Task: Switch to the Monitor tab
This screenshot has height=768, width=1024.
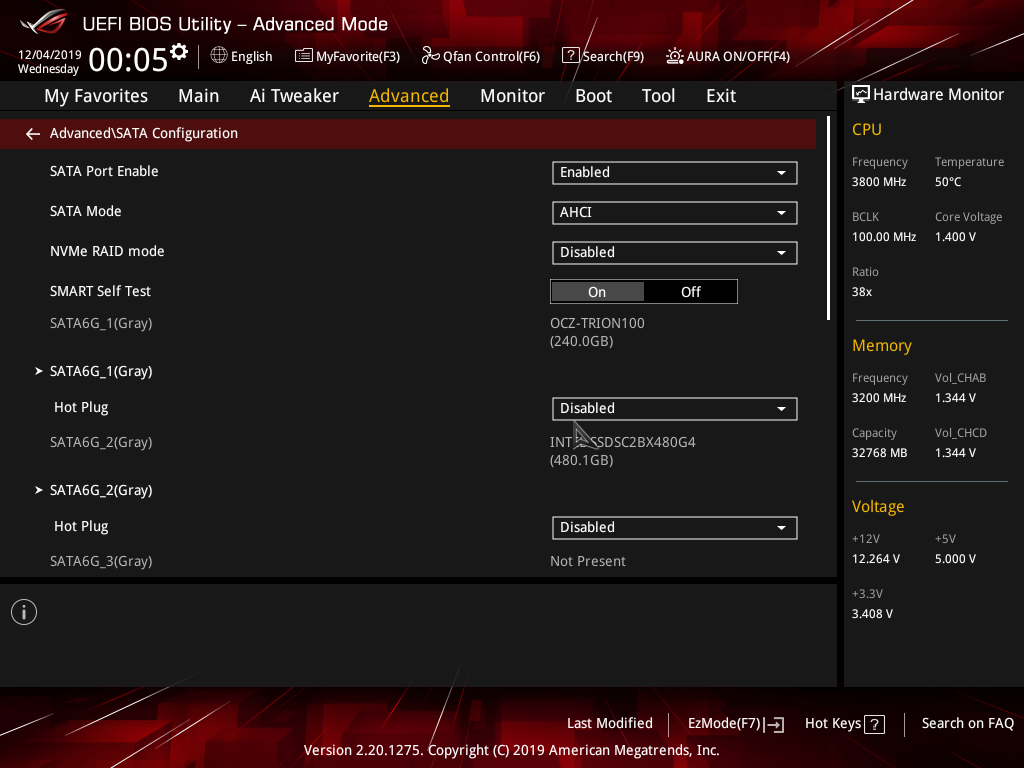Action: click(512, 96)
